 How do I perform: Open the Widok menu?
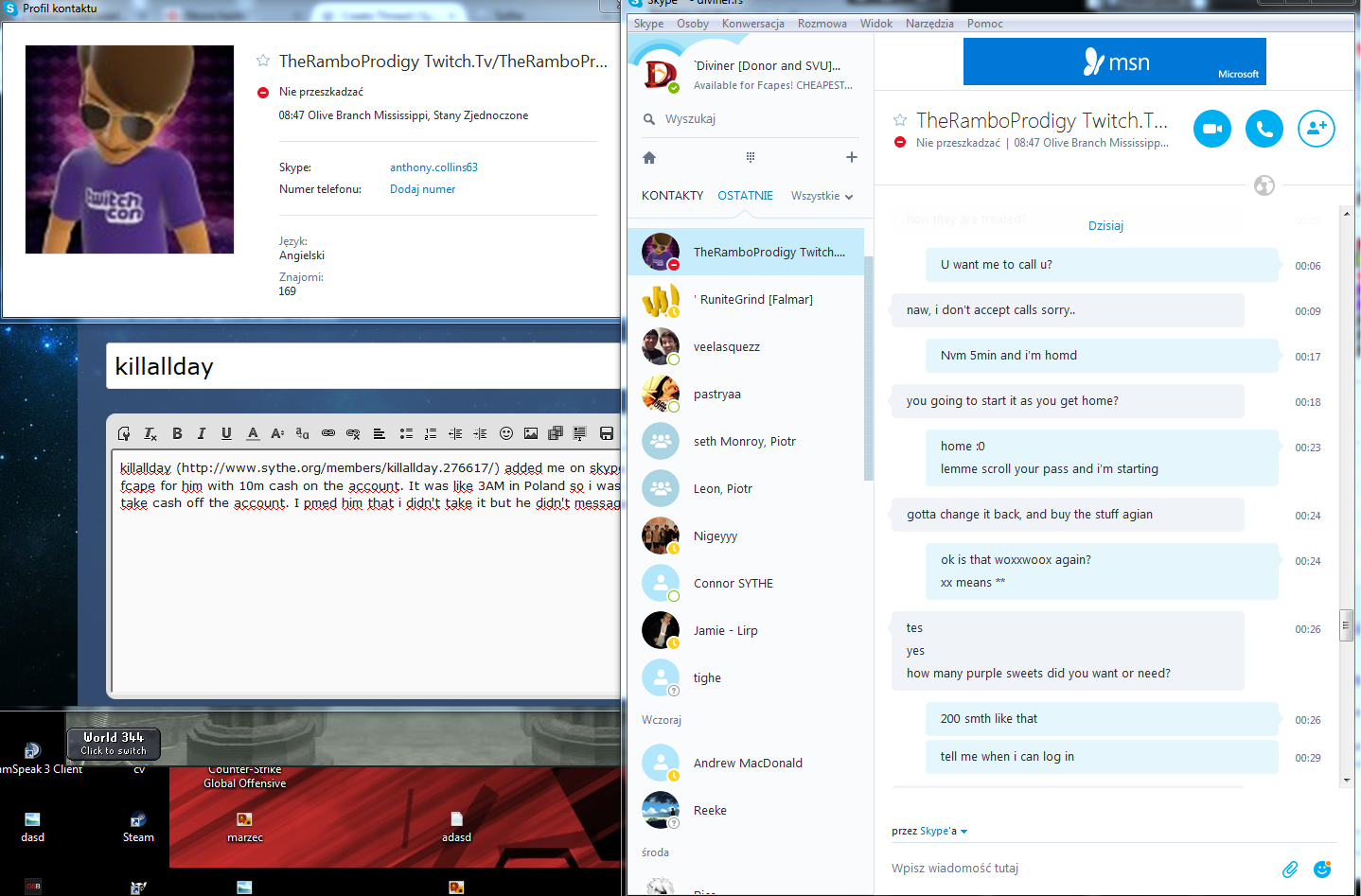coord(876,24)
